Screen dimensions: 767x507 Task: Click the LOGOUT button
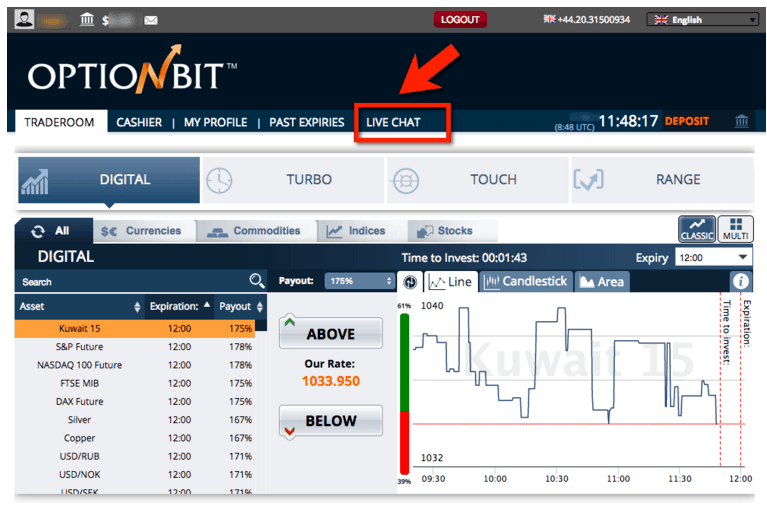(460, 20)
